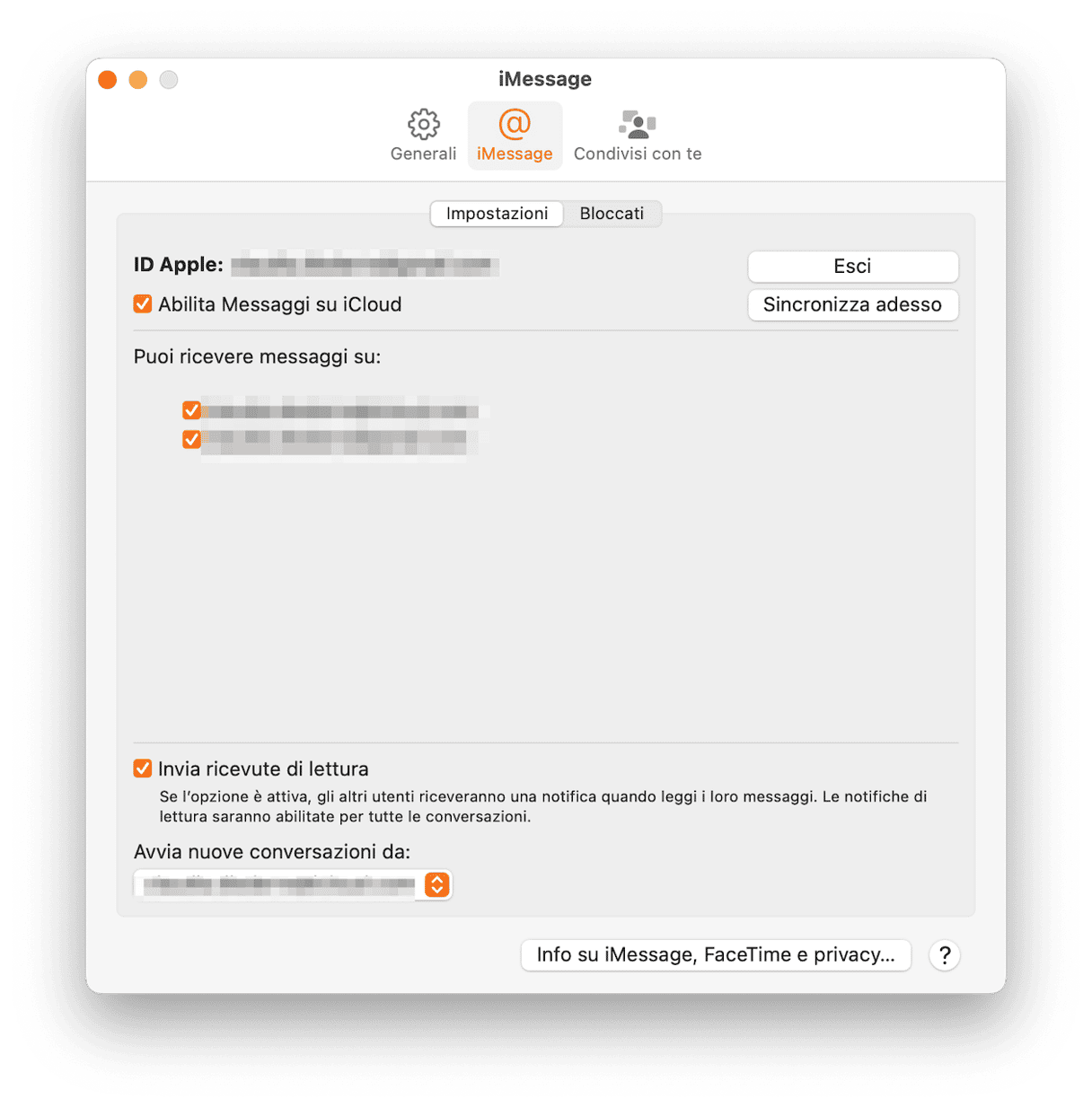Click Sincronizza adesso button

coord(853,304)
